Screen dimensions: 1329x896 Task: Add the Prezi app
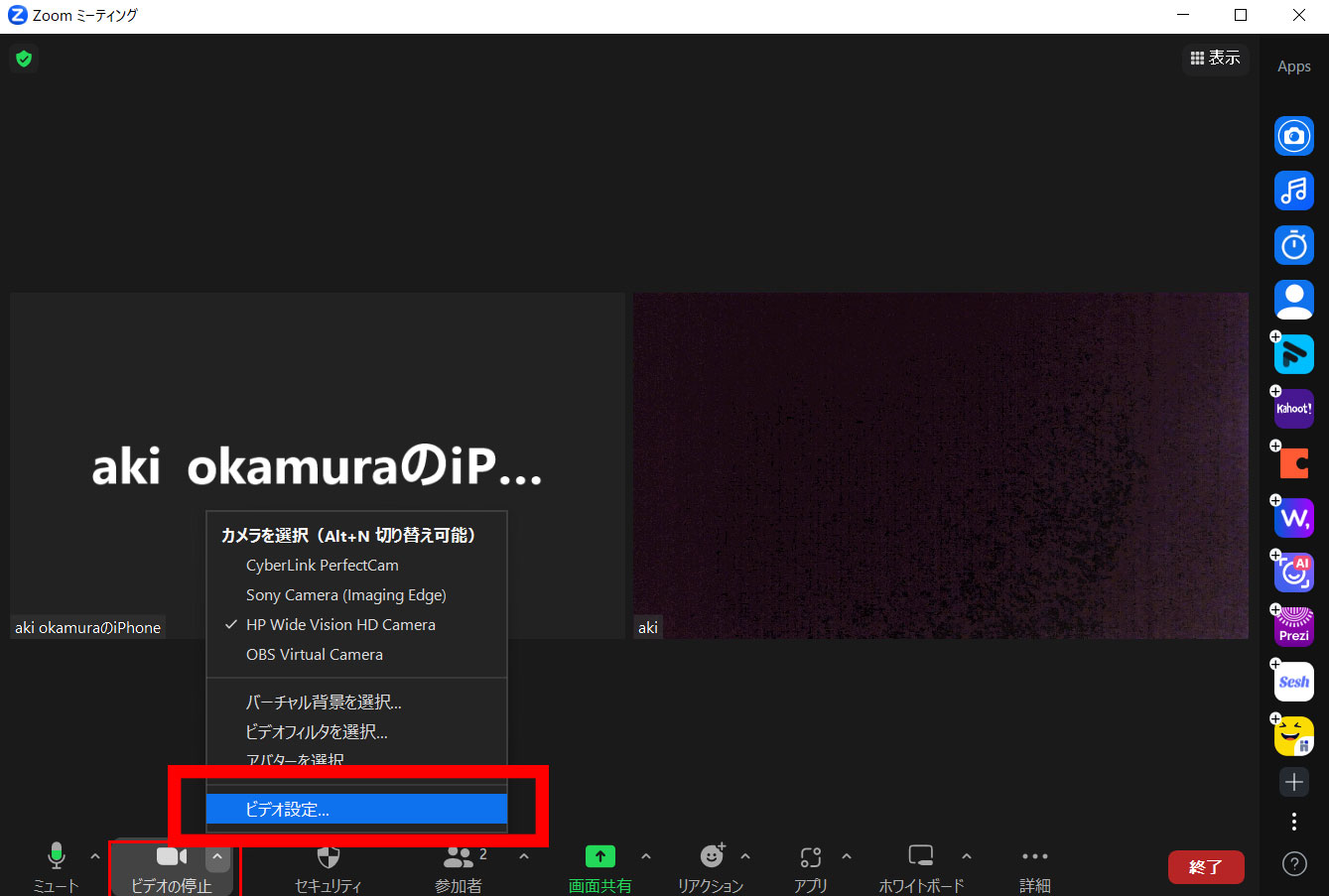pyautogui.click(x=1293, y=627)
